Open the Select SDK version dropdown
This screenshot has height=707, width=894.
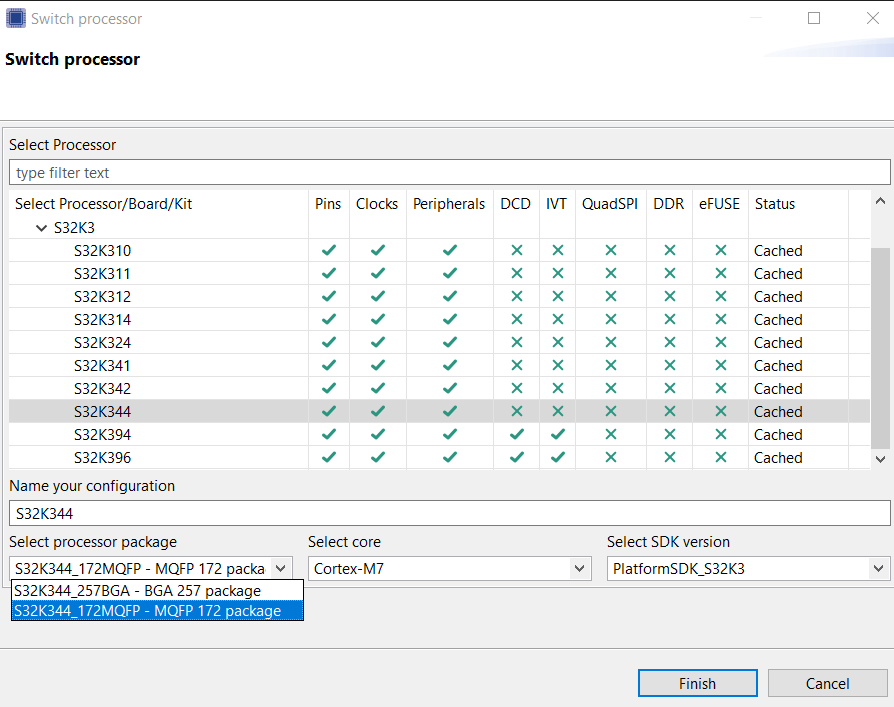coord(879,569)
